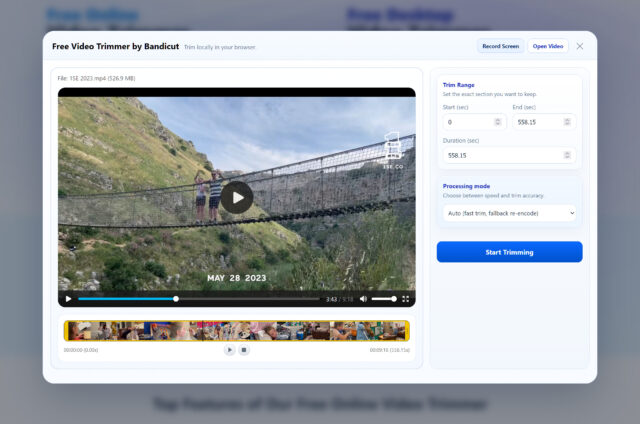Click the Trim Range heading

point(458,85)
